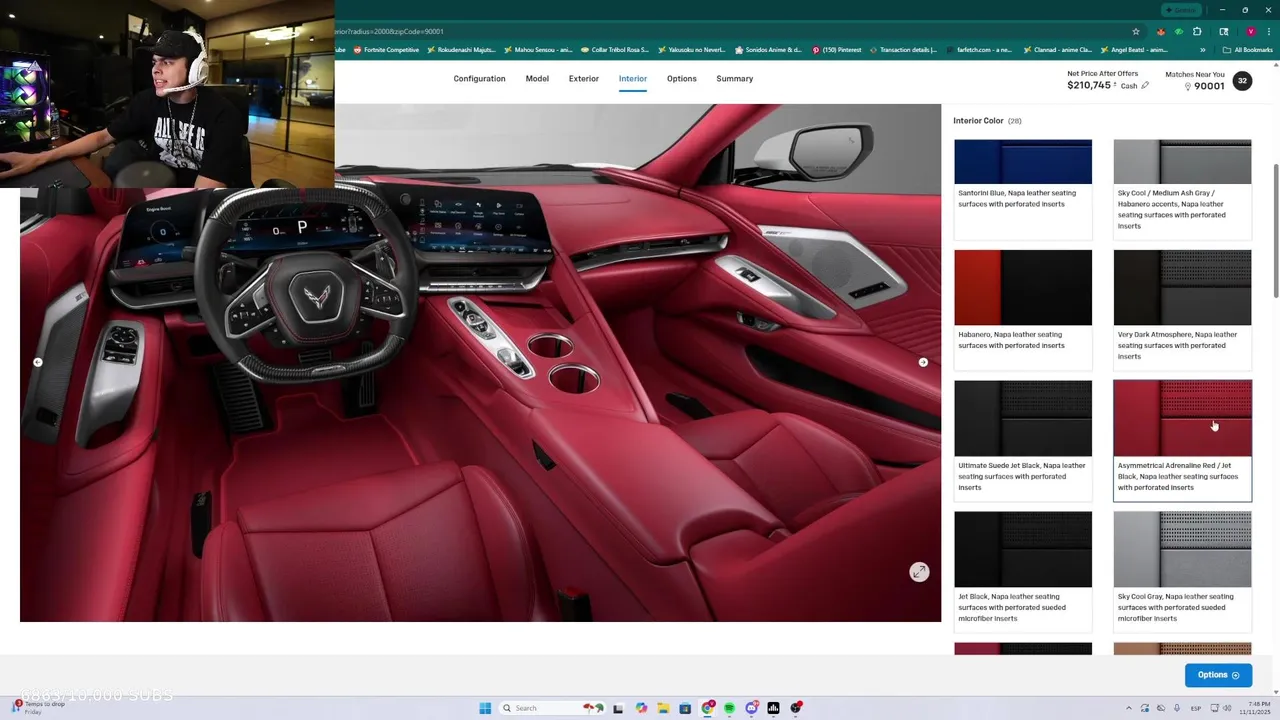Viewport: 1280px width, 720px height.
Task: Expand the interior image to fullscreen
Action: coord(919,572)
